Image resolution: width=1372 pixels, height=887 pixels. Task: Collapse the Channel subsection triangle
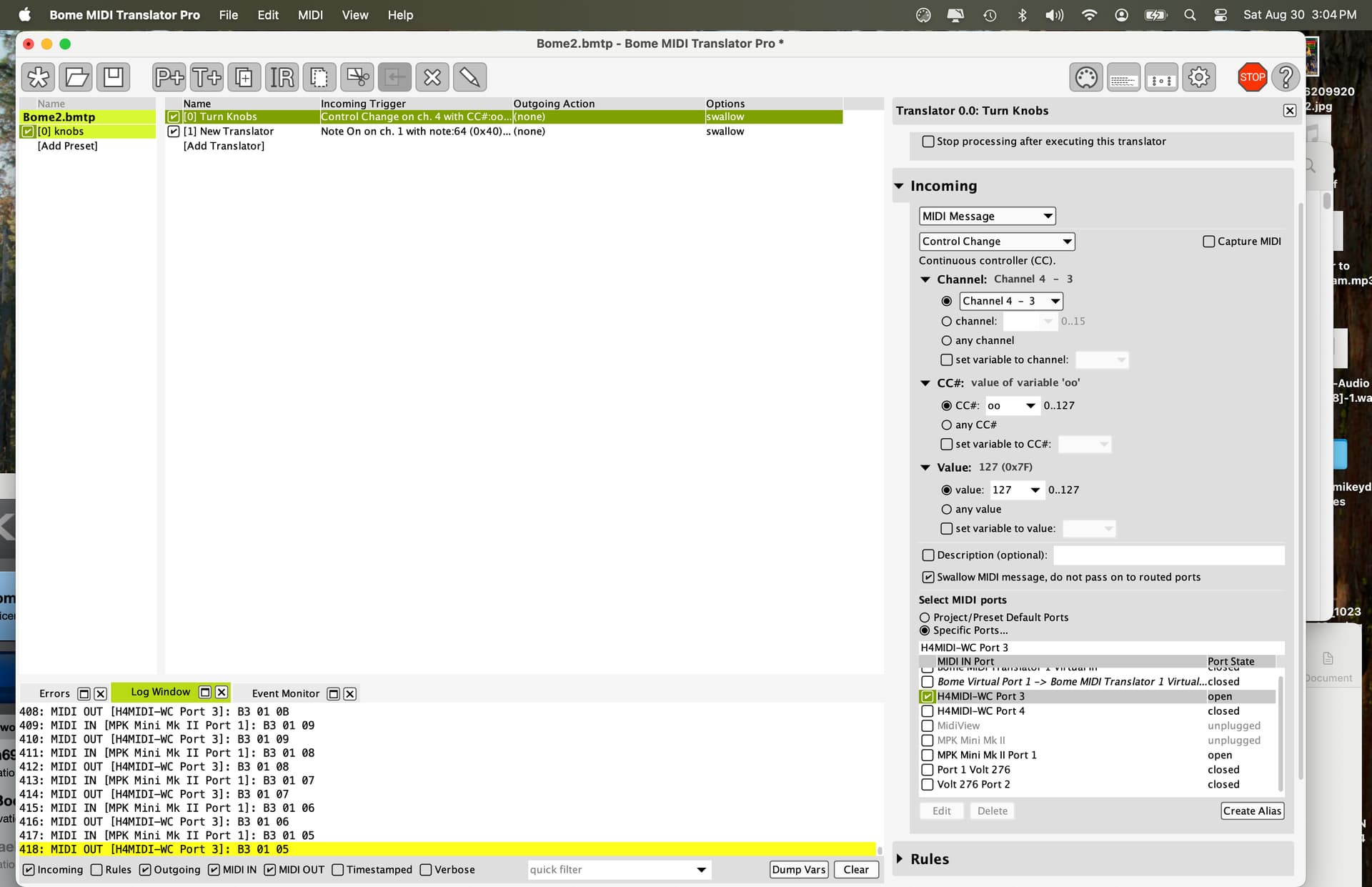[925, 280]
